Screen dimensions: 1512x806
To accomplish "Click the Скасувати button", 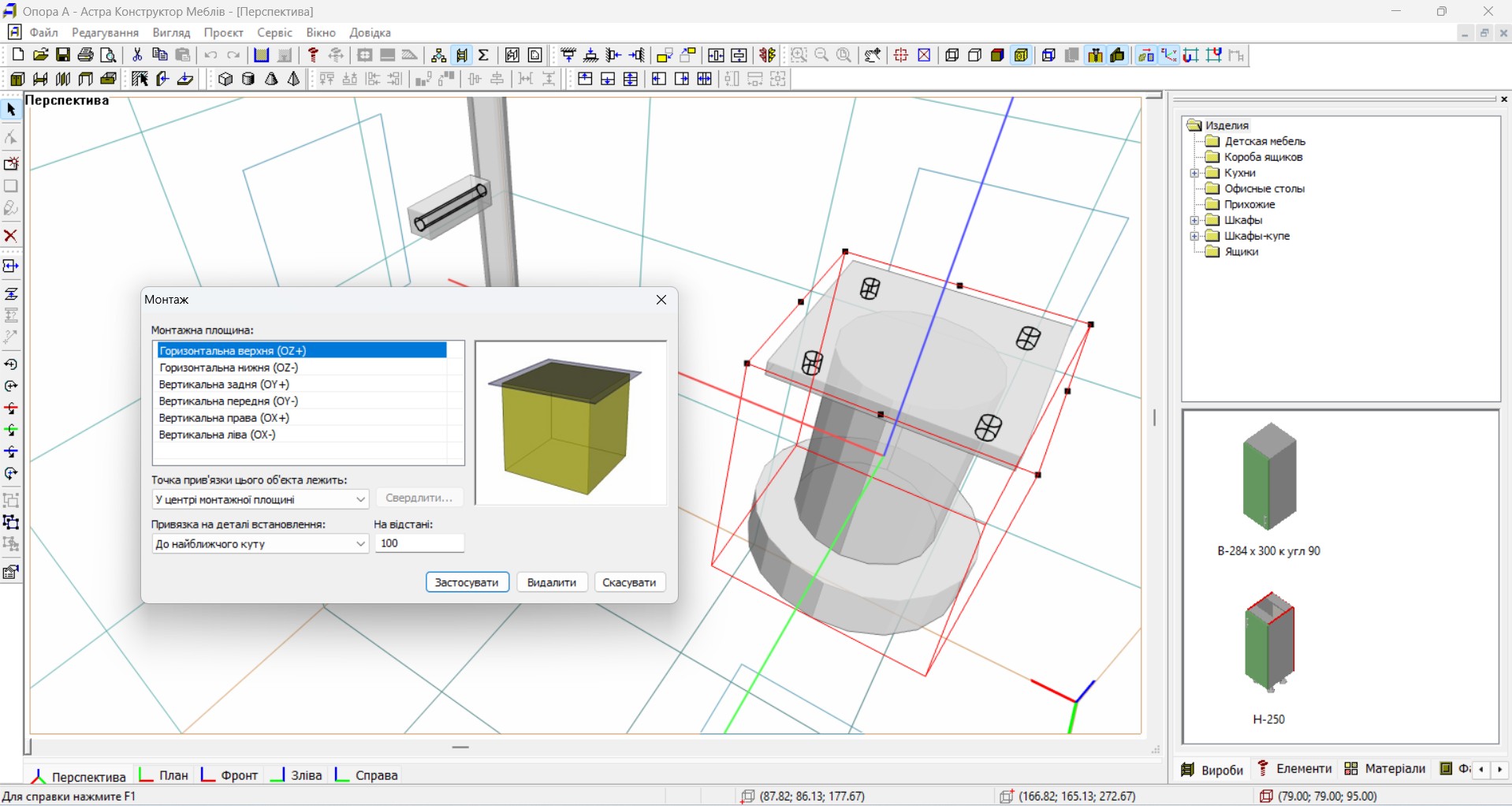I will [629, 582].
